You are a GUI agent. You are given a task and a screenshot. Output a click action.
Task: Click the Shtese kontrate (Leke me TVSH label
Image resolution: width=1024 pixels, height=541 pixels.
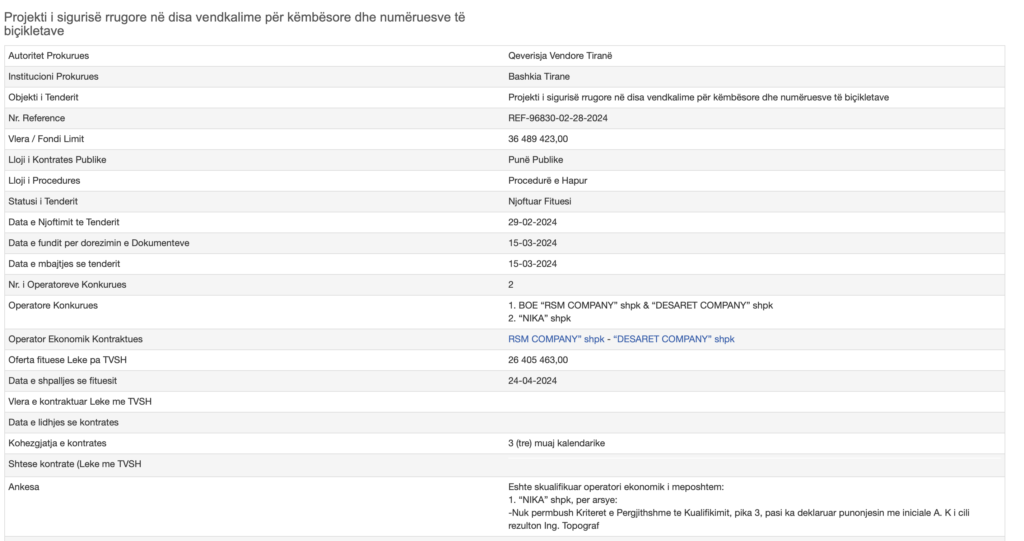74,465
